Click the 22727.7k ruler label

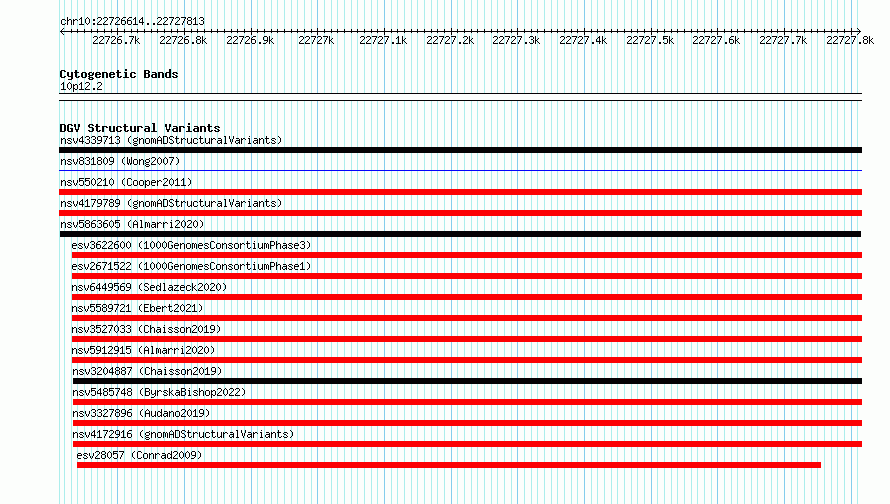pos(783,40)
